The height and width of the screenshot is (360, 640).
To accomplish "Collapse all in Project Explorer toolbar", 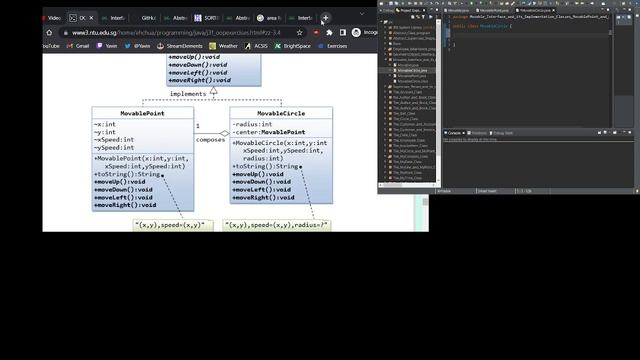I will 413,17.
